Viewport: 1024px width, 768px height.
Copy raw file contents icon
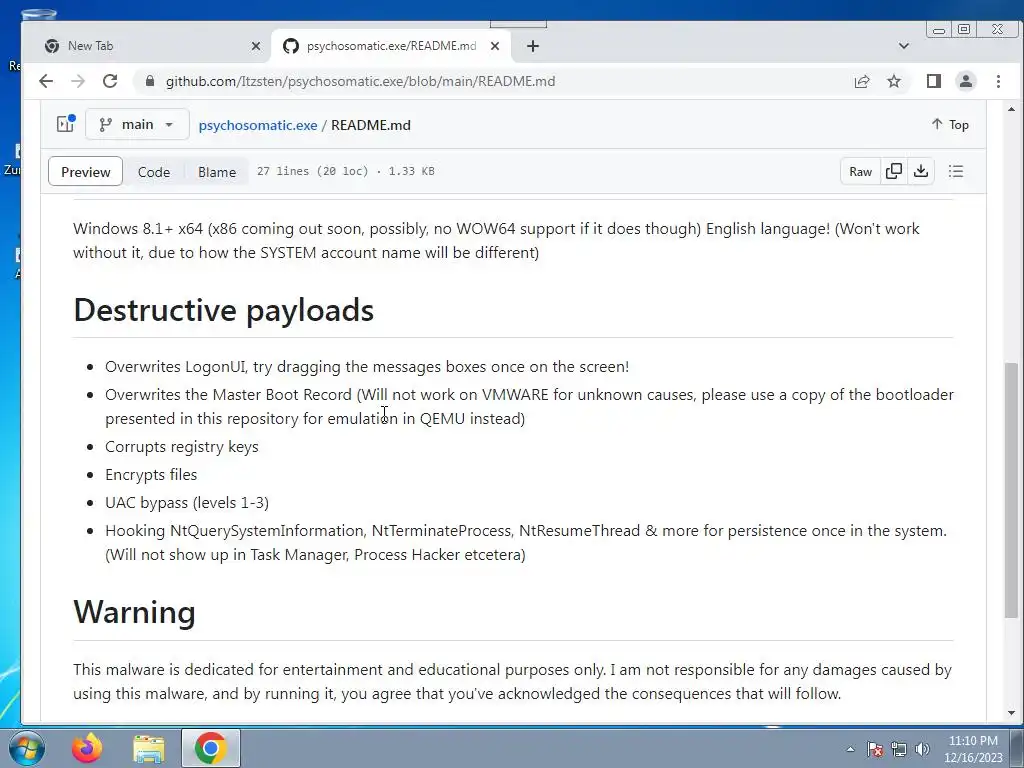(894, 171)
